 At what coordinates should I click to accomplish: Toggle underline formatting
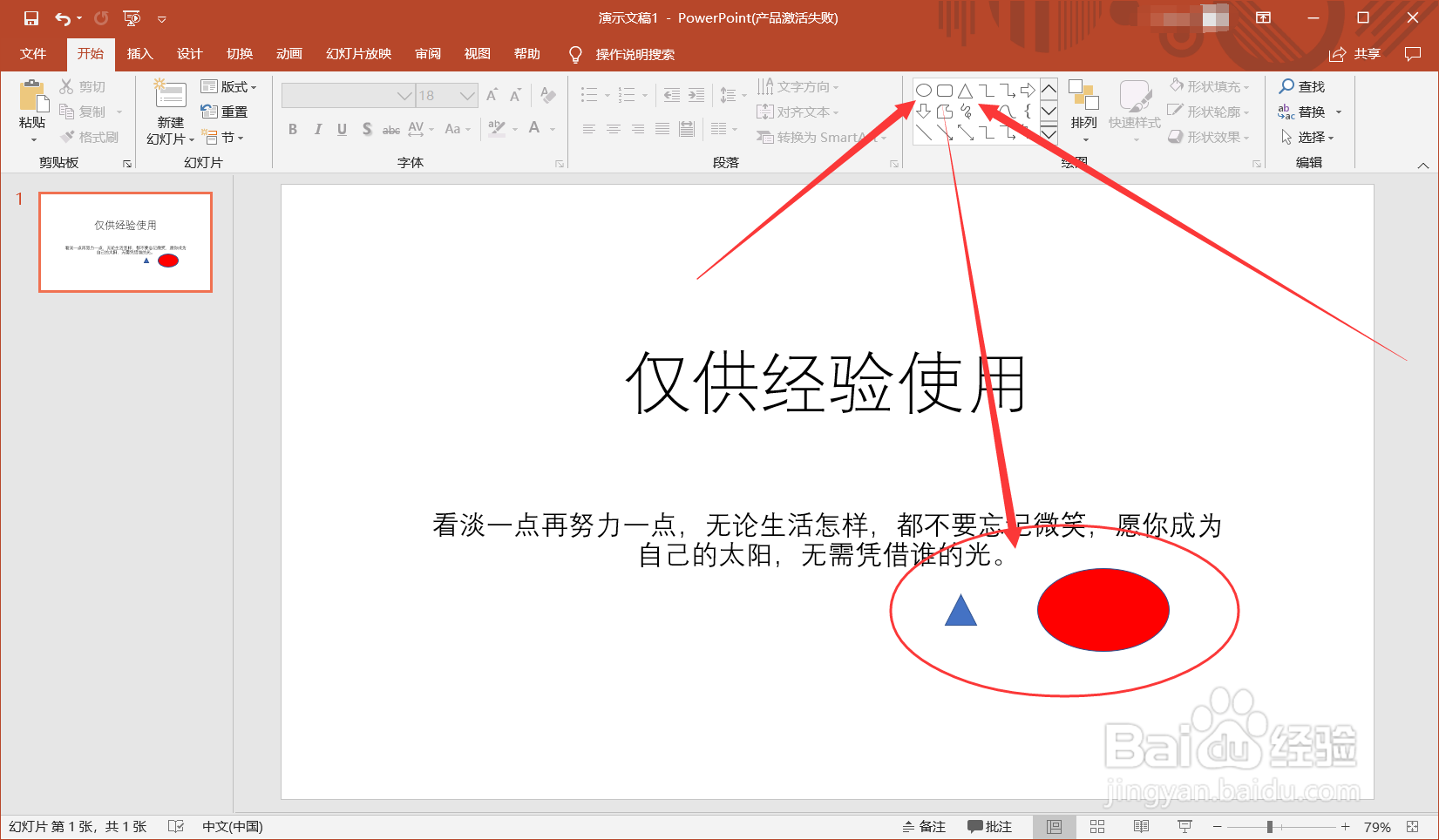342,129
